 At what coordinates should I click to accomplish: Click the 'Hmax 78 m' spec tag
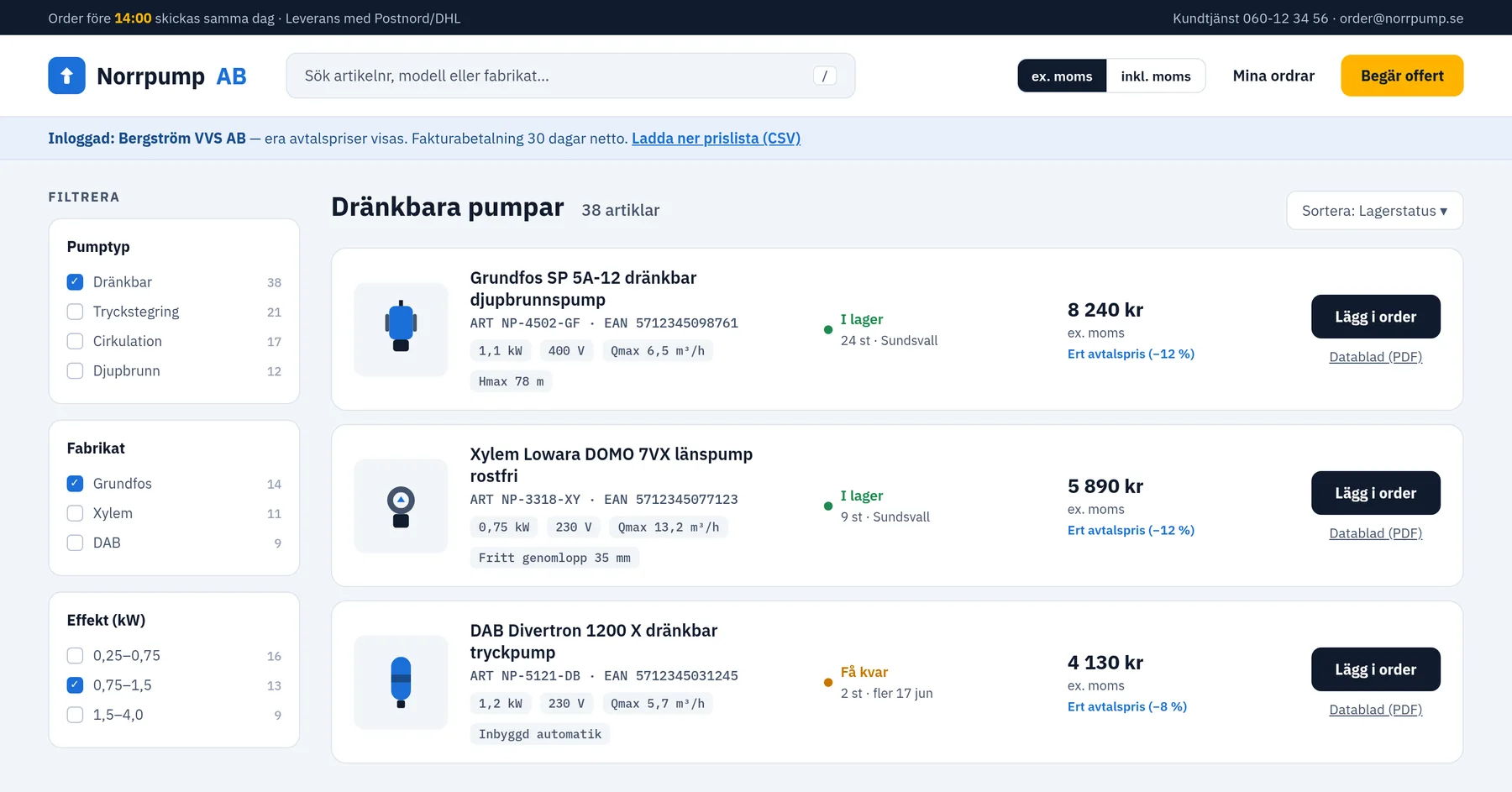(x=511, y=381)
